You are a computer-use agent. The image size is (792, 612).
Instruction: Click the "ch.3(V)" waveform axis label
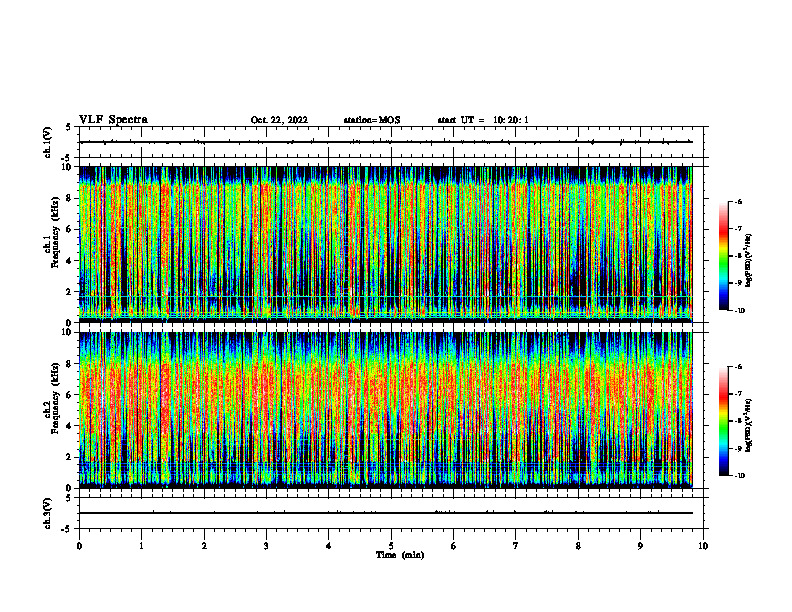coord(47,514)
